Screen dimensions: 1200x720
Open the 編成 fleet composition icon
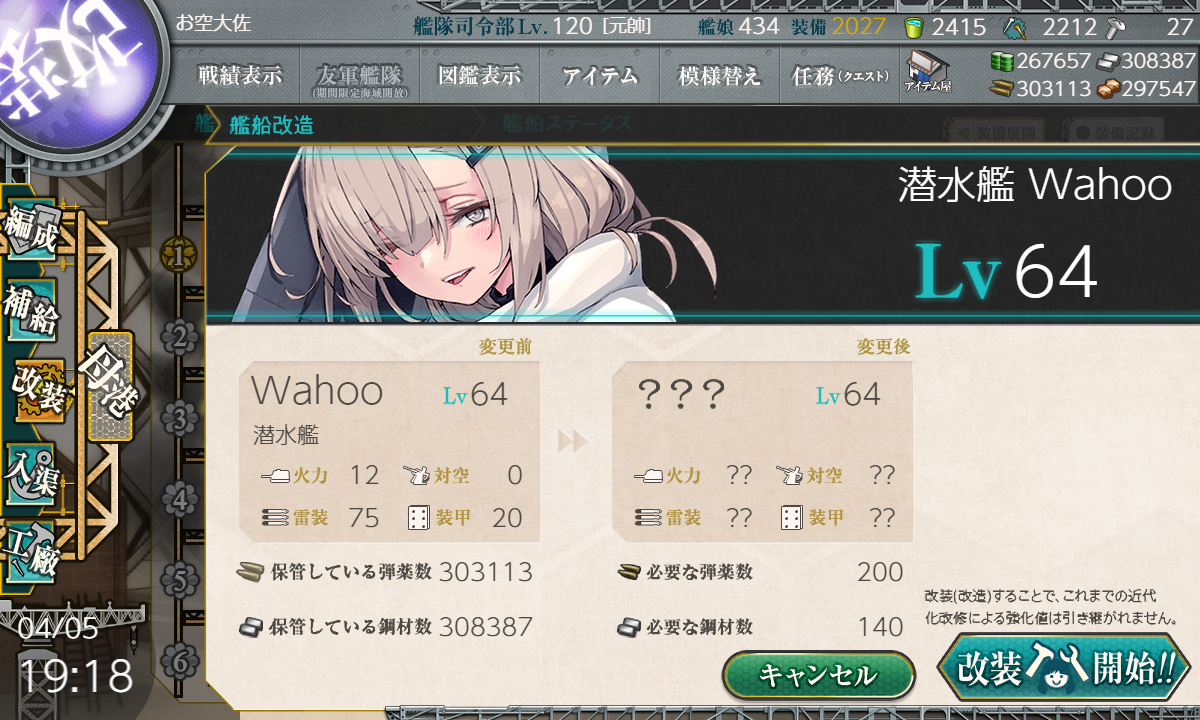pos(30,230)
